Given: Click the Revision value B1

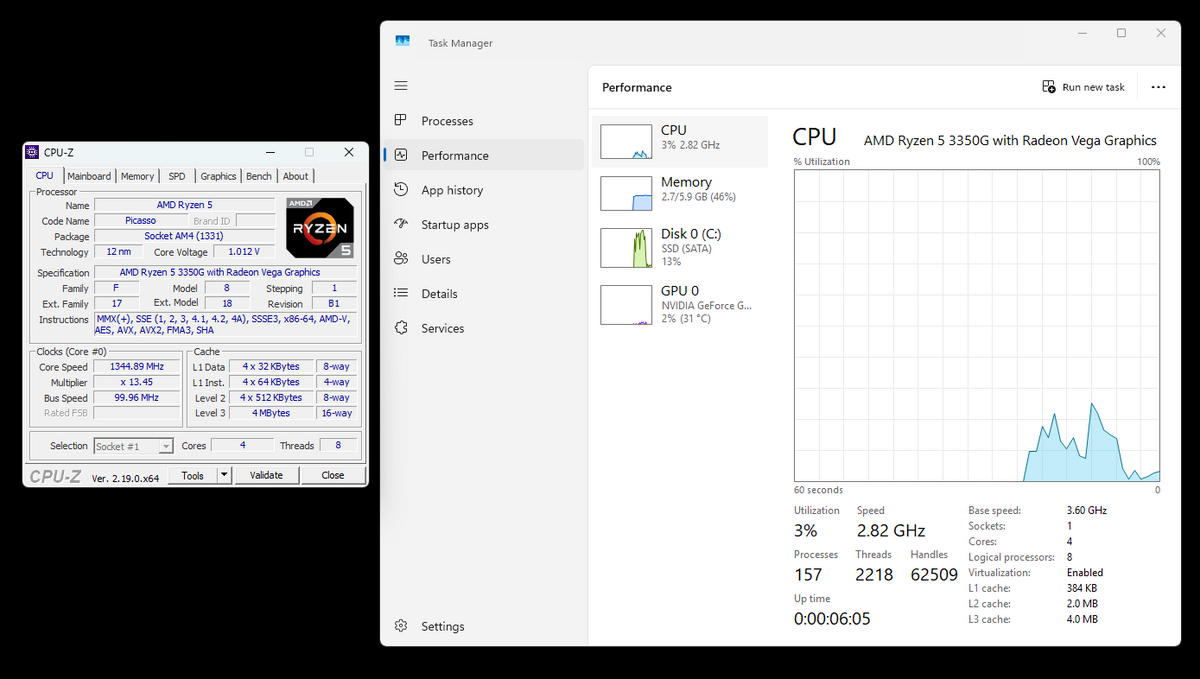Looking at the screenshot, I should [334, 304].
